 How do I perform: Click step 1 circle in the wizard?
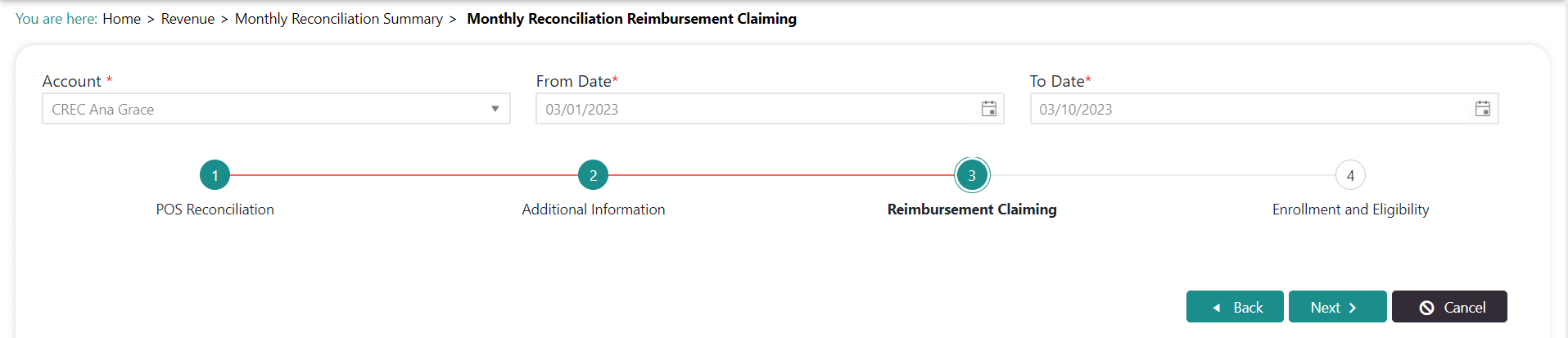(x=215, y=175)
